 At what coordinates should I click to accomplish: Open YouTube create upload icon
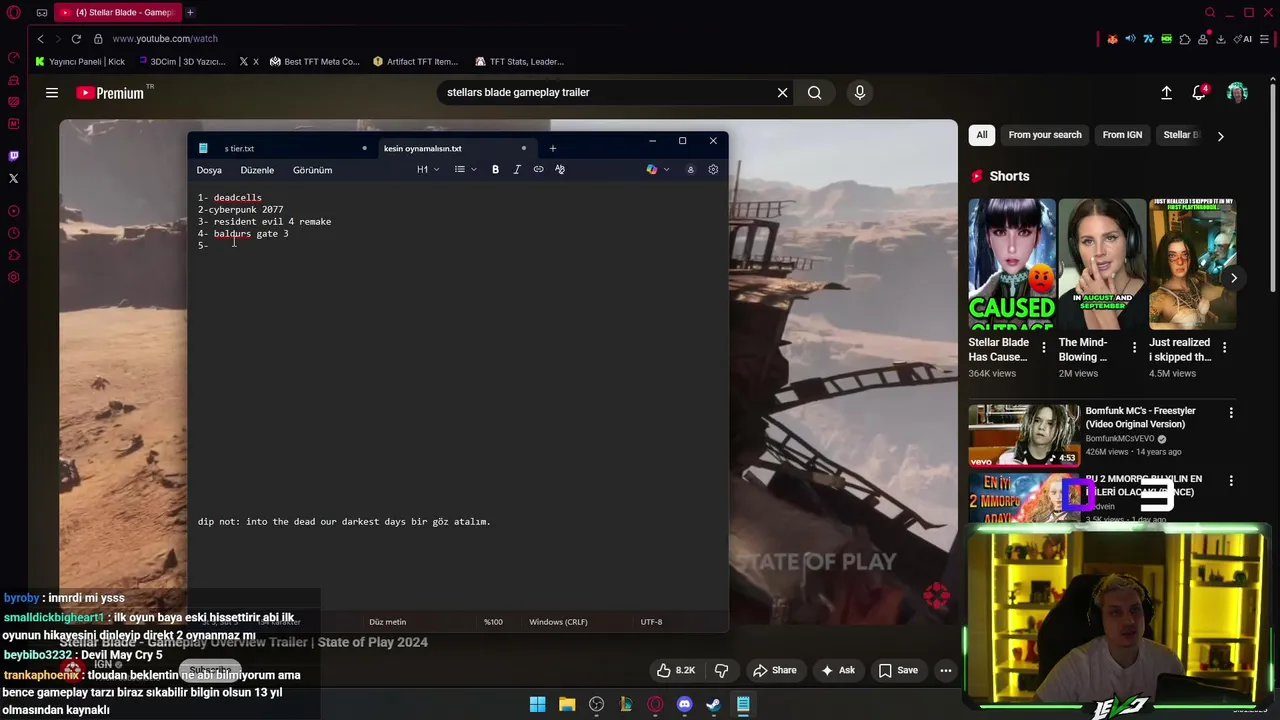pyautogui.click(x=1166, y=93)
